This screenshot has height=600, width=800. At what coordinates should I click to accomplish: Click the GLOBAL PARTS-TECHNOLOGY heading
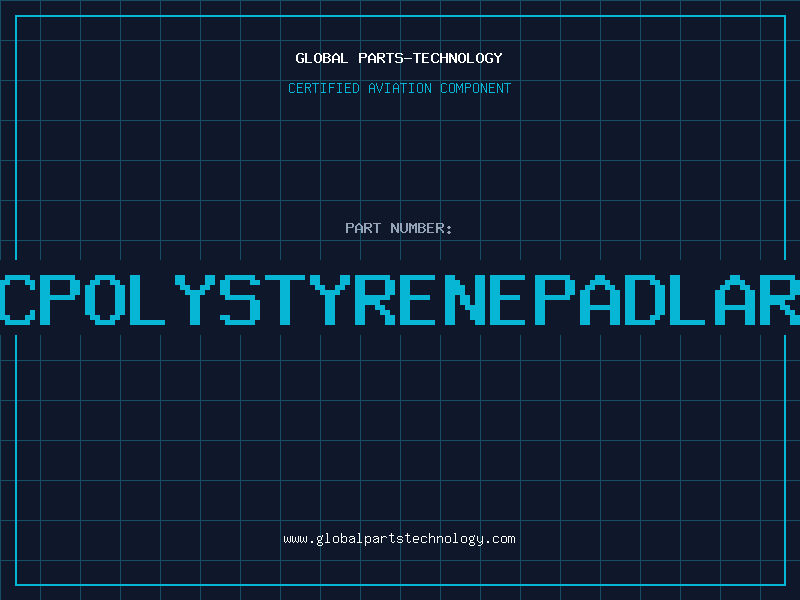(399, 58)
